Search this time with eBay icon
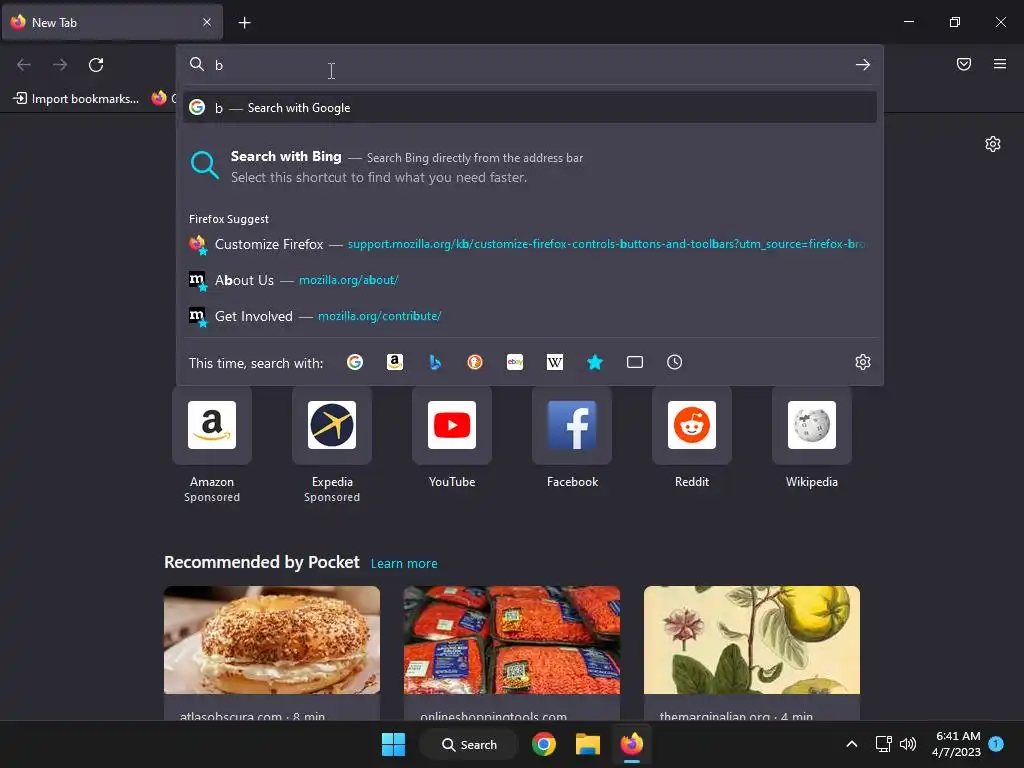Screen dimensions: 1024x768 [x=515, y=362]
